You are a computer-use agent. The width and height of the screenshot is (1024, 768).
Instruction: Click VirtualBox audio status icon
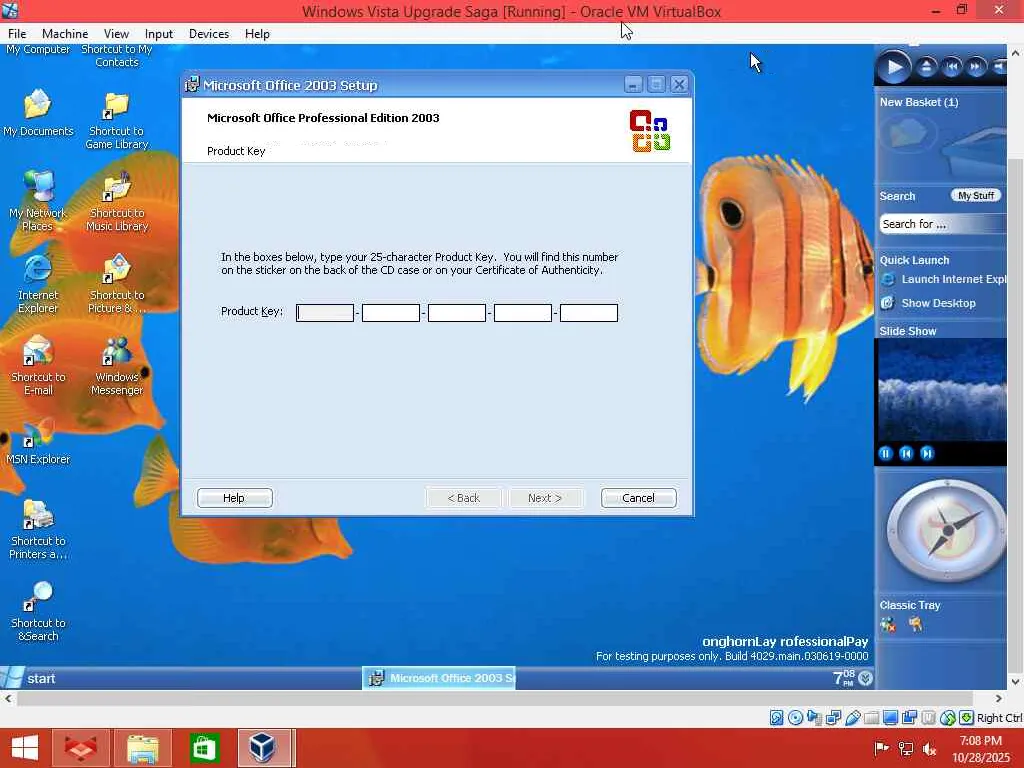tap(814, 718)
